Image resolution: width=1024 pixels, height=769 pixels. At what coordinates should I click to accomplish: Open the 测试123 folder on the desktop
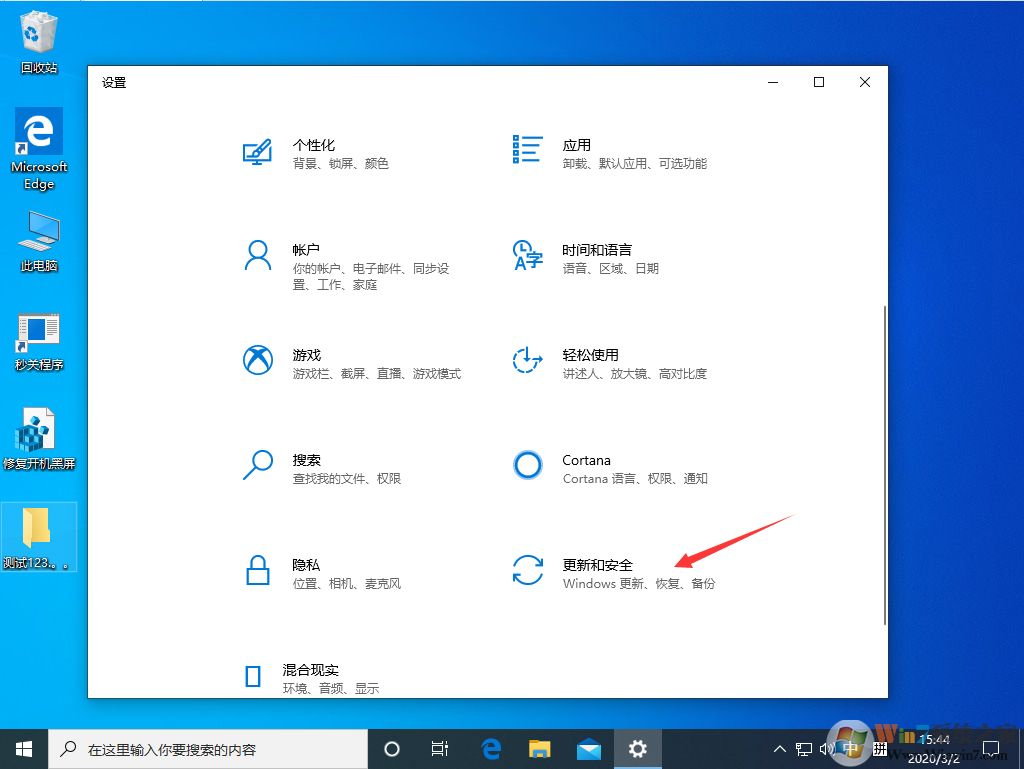(x=37, y=528)
